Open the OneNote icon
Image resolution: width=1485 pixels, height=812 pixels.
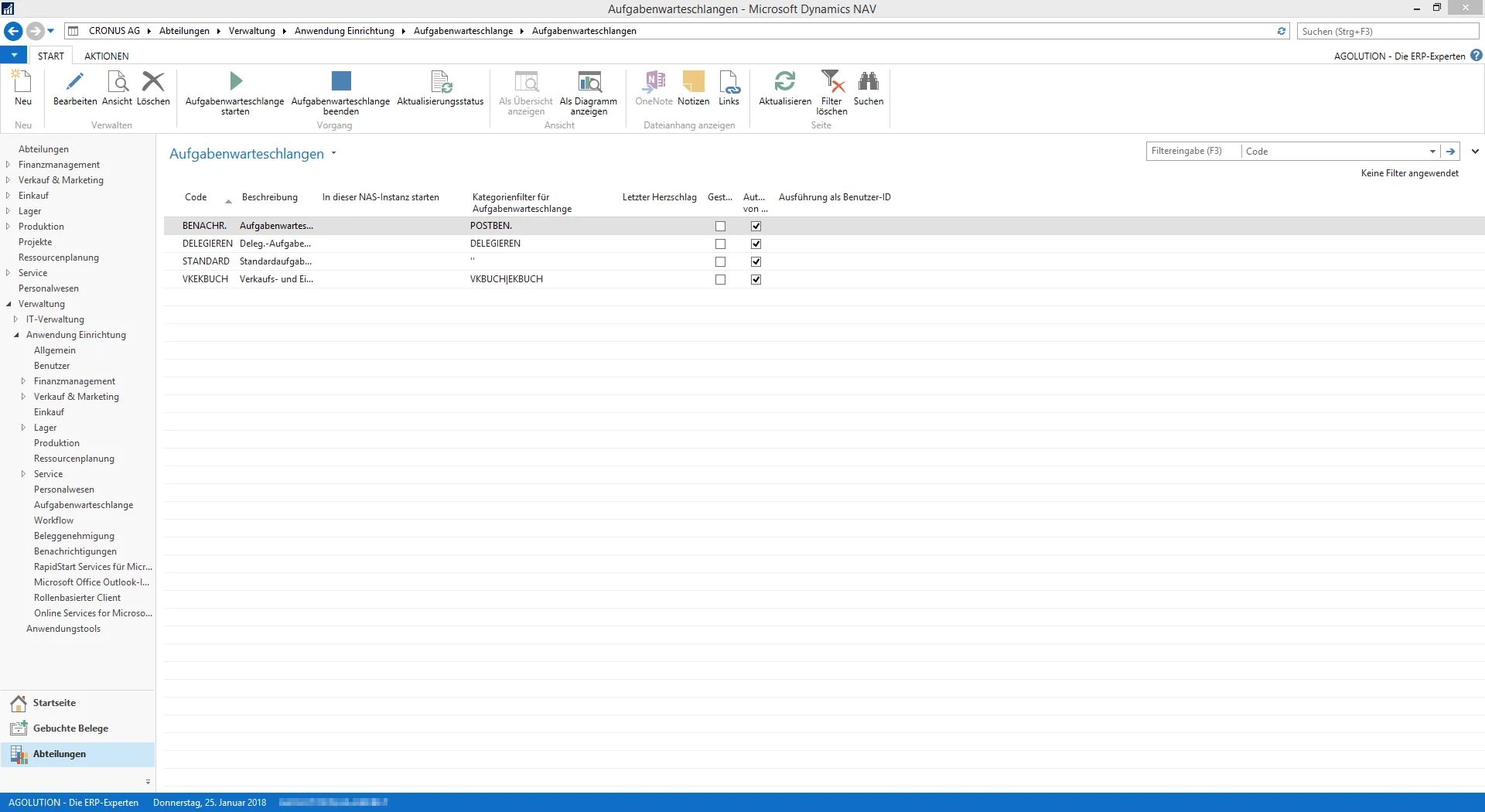[654, 81]
